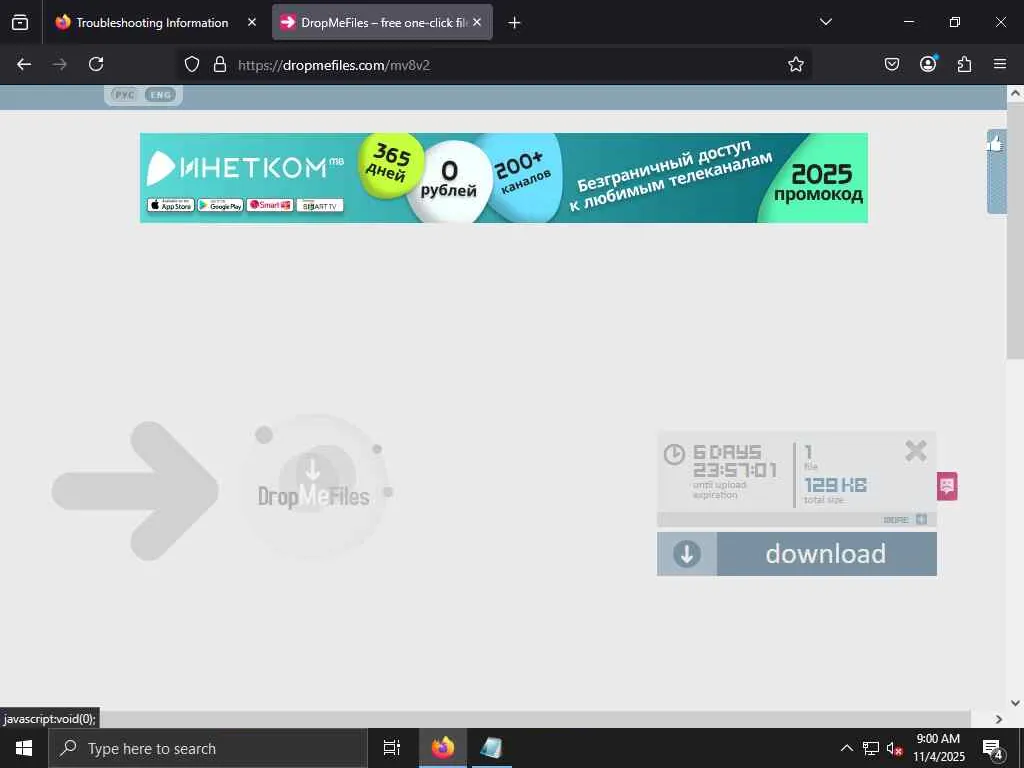Close the DropMeFiles tab
Screen dimensions: 1024x768
pos(477,22)
